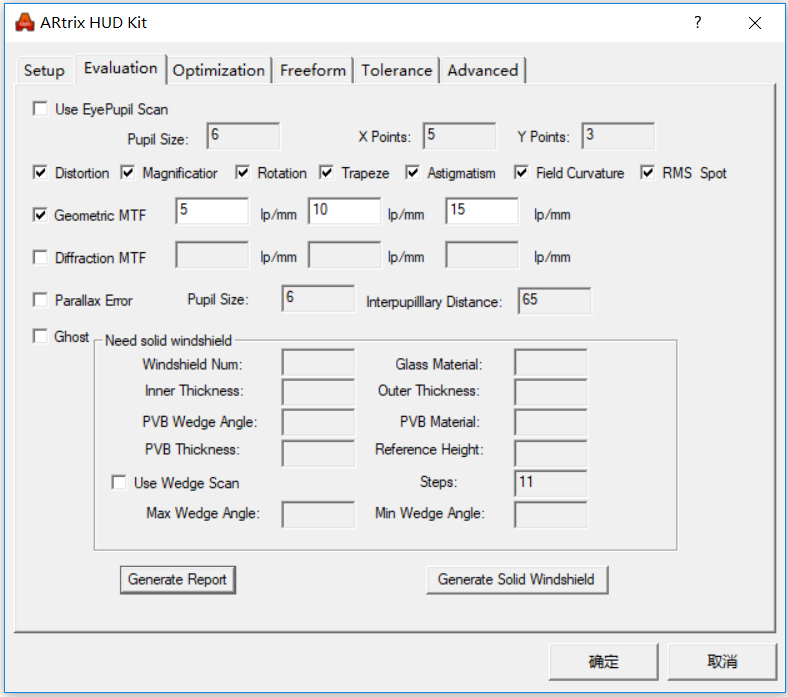Click the X Points input field
The image size is (788, 697).
click(x=459, y=136)
